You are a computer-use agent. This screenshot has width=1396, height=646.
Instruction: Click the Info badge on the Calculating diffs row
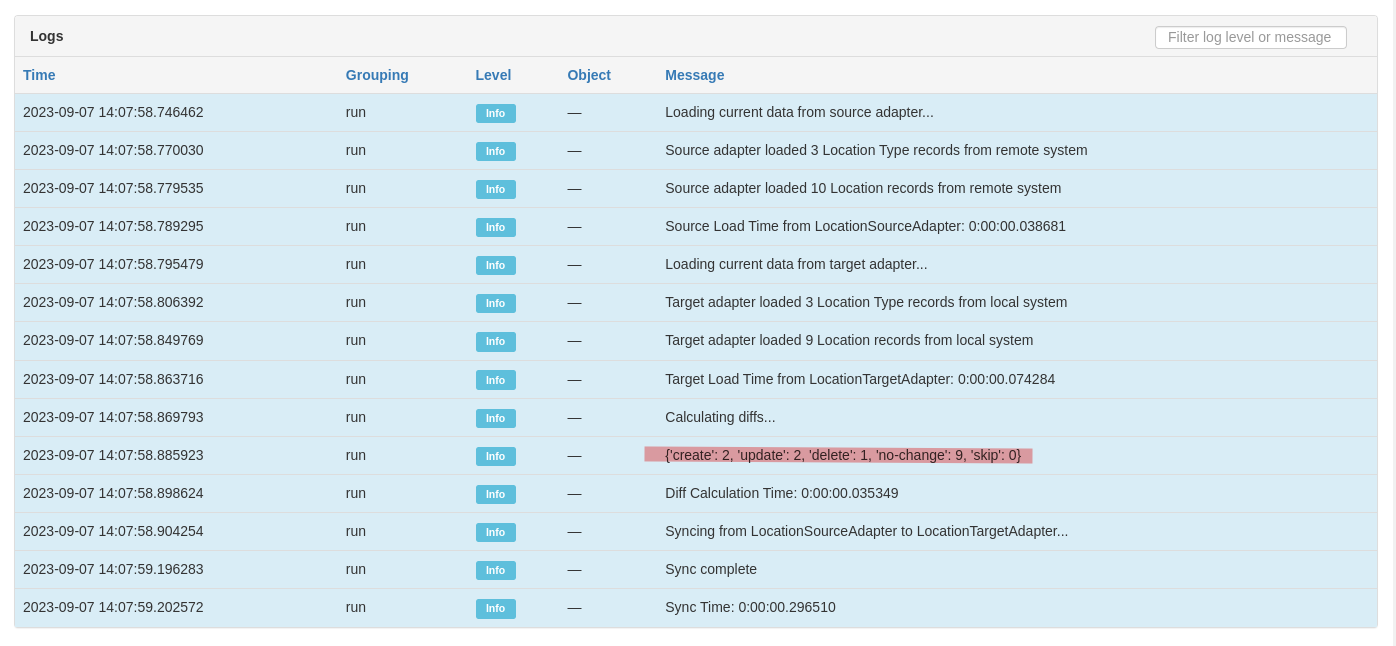[x=495, y=418]
